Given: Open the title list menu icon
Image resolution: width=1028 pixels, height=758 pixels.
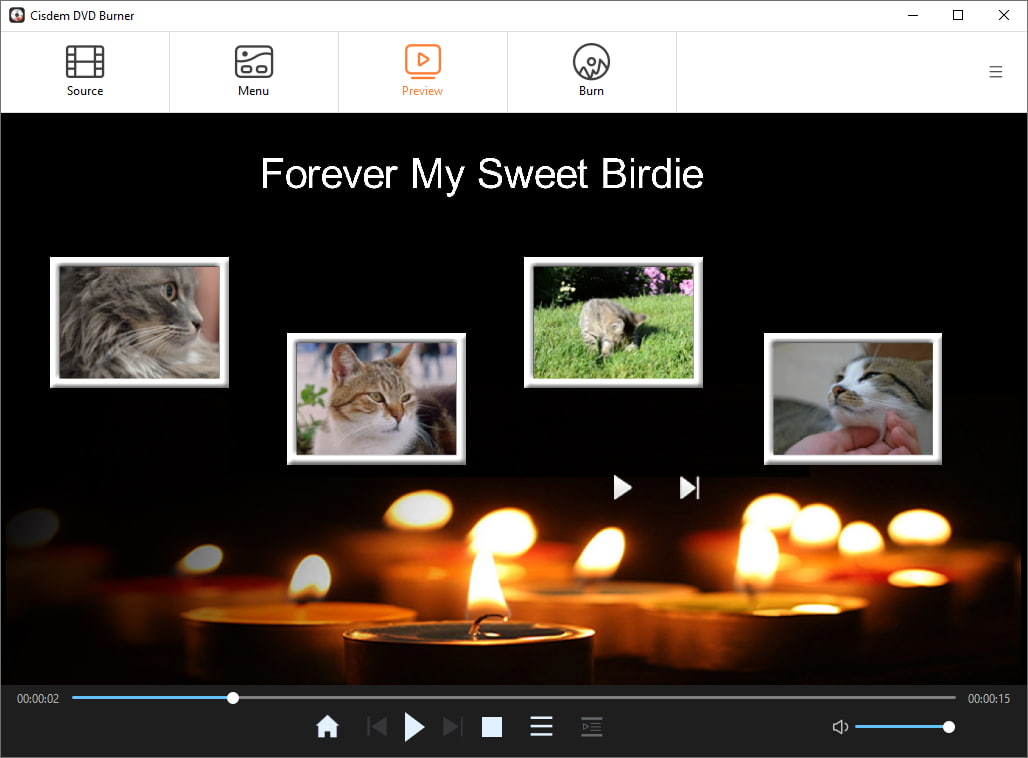Looking at the screenshot, I should pos(541,727).
